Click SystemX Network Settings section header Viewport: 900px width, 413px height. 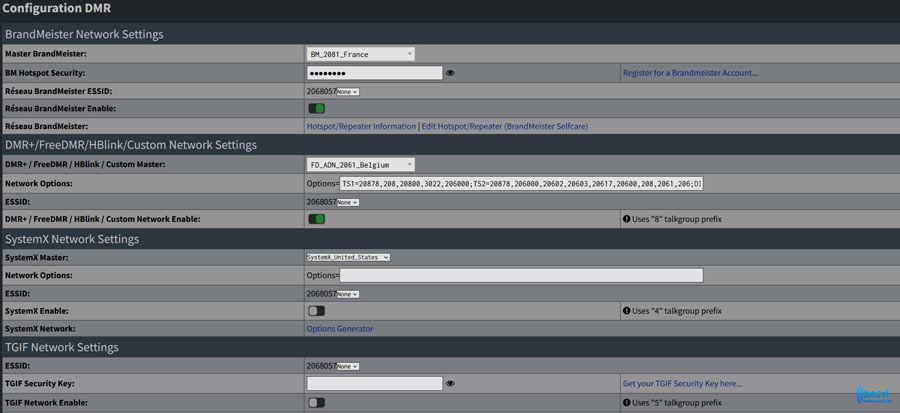coord(72,239)
